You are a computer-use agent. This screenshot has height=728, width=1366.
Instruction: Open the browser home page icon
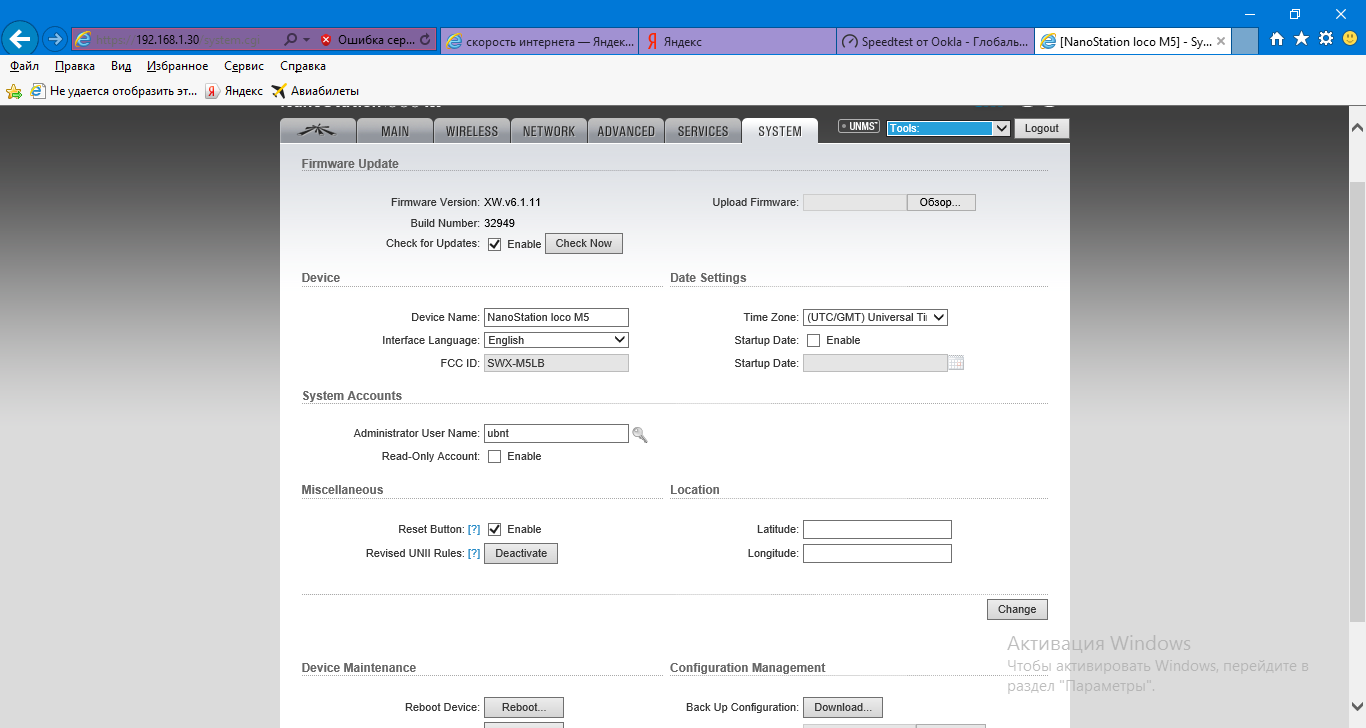(x=1277, y=39)
